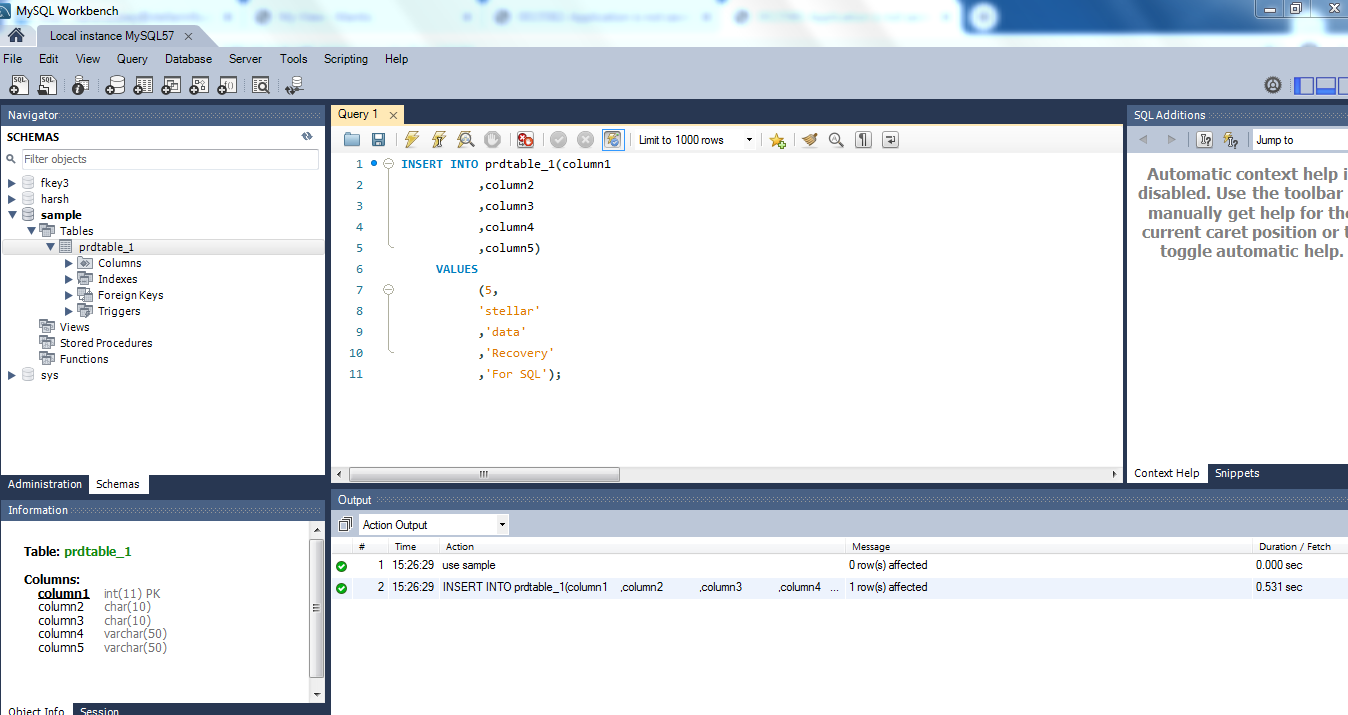
Task: Open the Database menu
Action: coord(188,59)
